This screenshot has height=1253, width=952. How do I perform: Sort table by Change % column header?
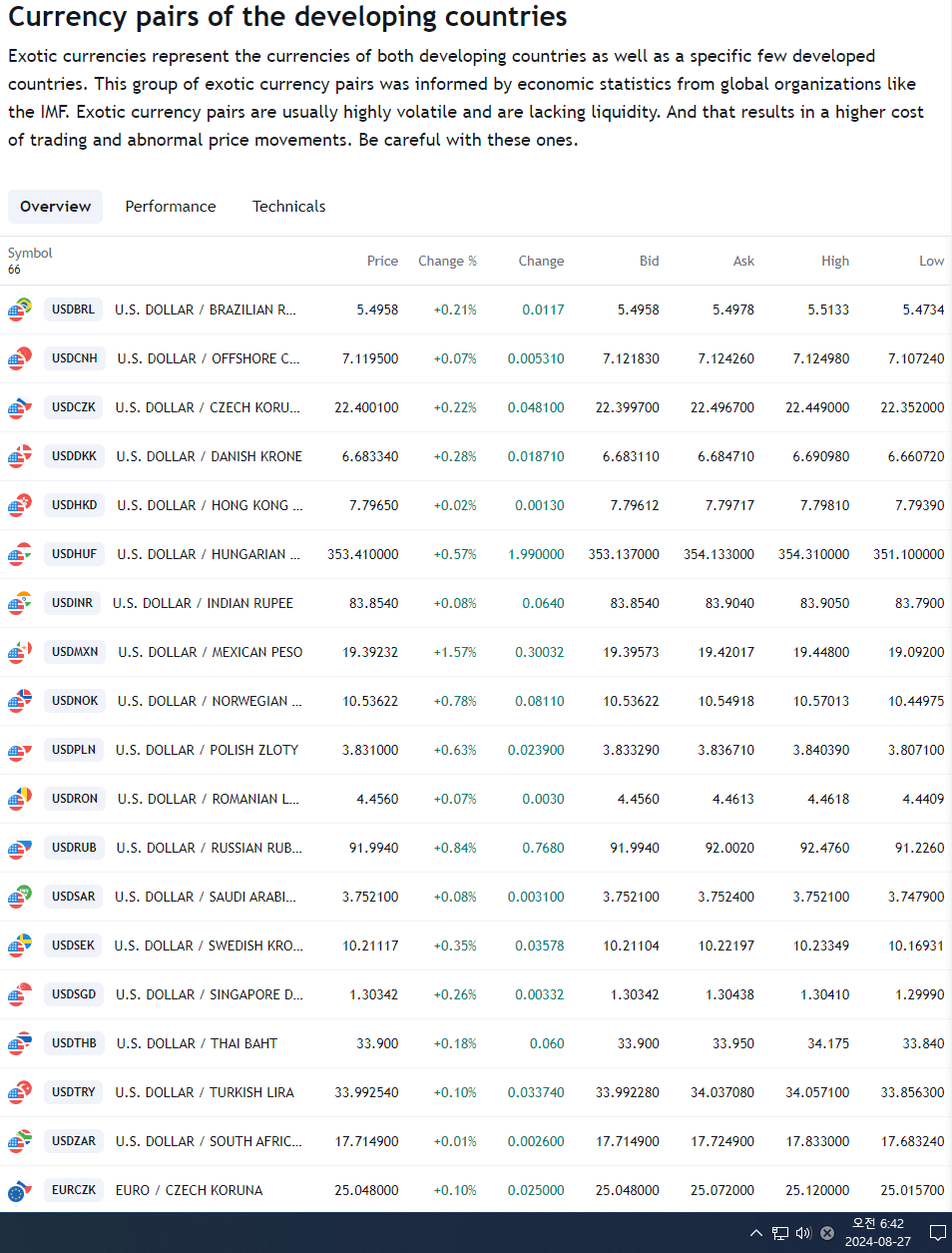pyautogui.click(x=447, y=261)
